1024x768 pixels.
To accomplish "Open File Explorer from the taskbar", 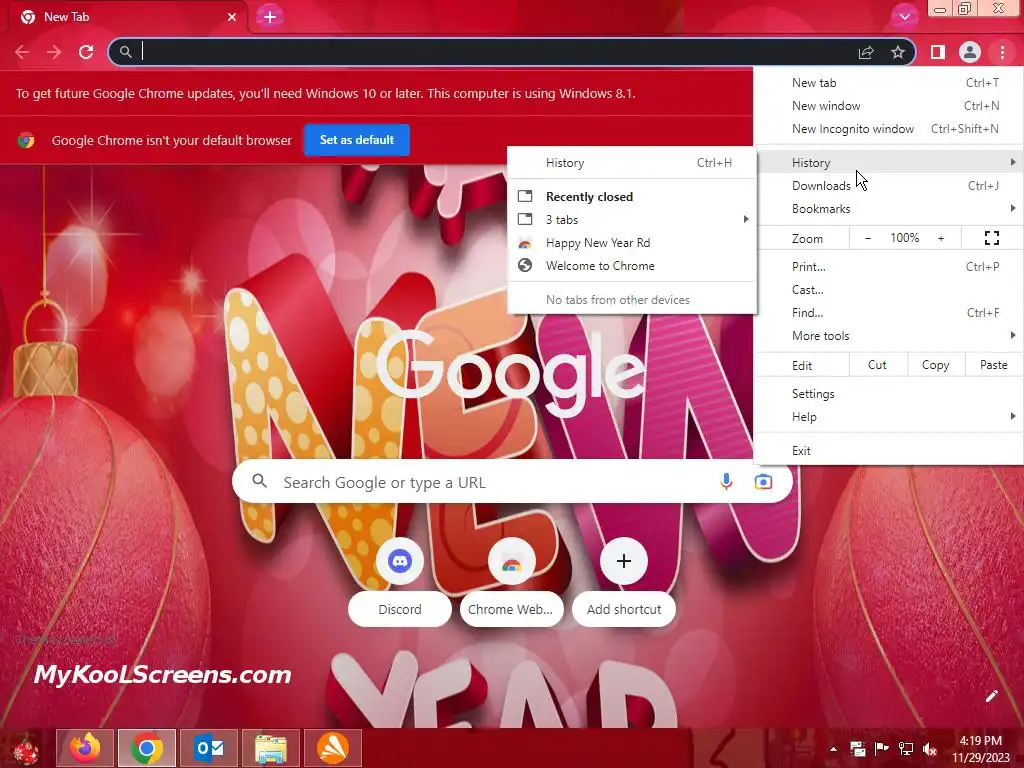I will pyautogui.click(x=271, y=748).
